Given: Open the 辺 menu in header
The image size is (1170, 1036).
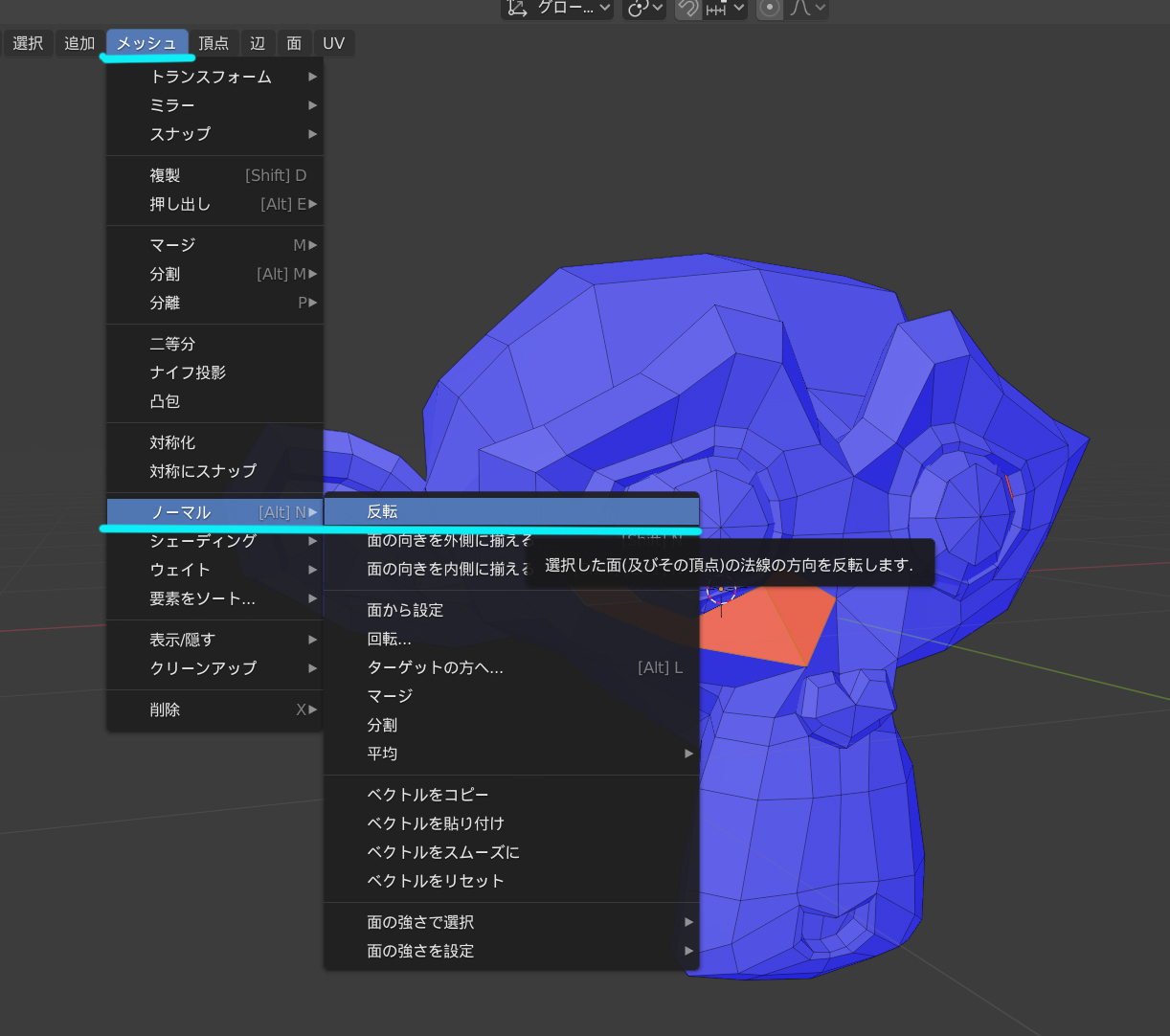Looking at the screenshot, I should pyautogui.click(x=258, y=43).
